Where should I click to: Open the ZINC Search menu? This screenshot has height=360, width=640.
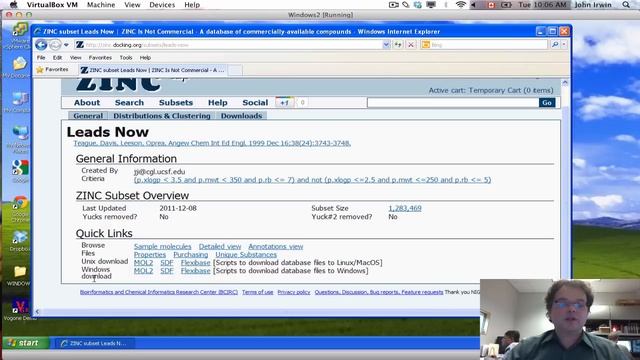click(x=129, y=102)
